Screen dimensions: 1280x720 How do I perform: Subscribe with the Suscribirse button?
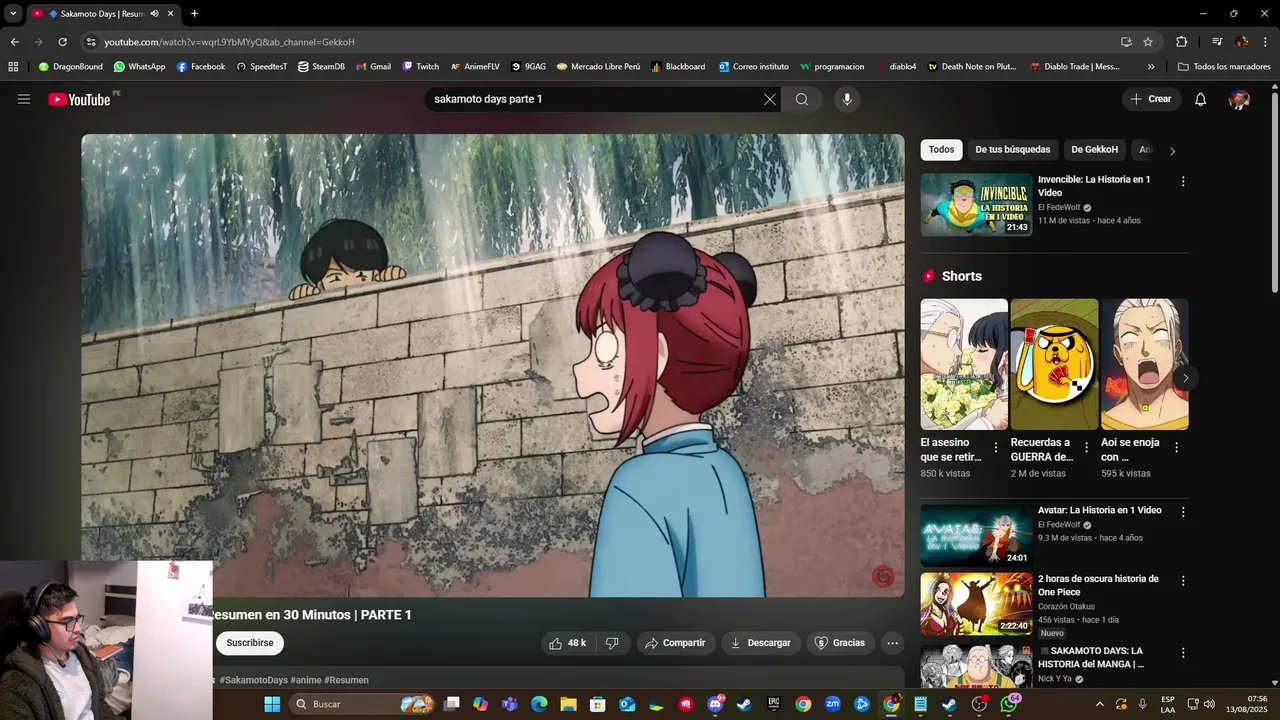click(249, 643)
